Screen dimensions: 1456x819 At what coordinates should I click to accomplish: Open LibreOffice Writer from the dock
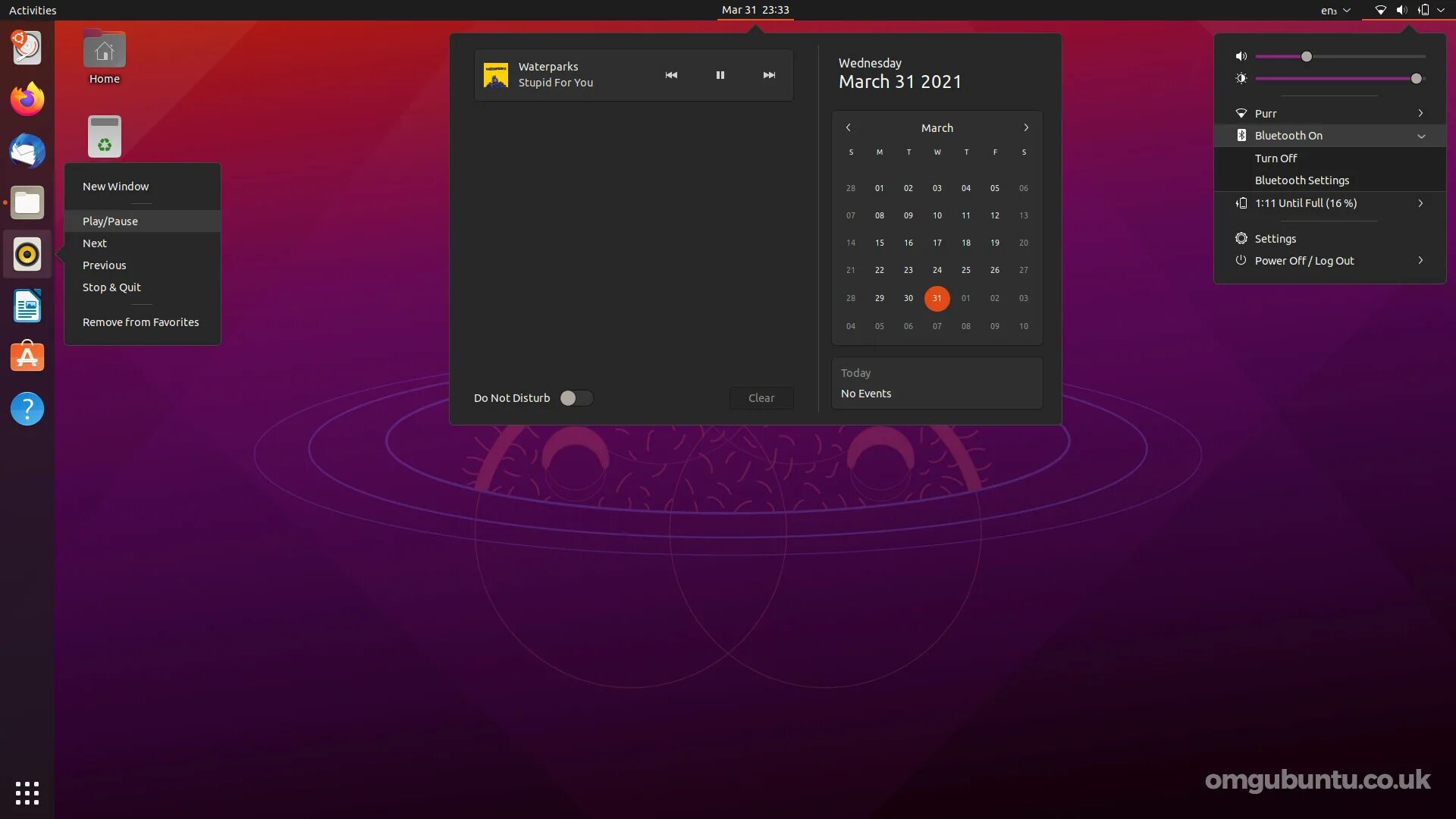27,306
